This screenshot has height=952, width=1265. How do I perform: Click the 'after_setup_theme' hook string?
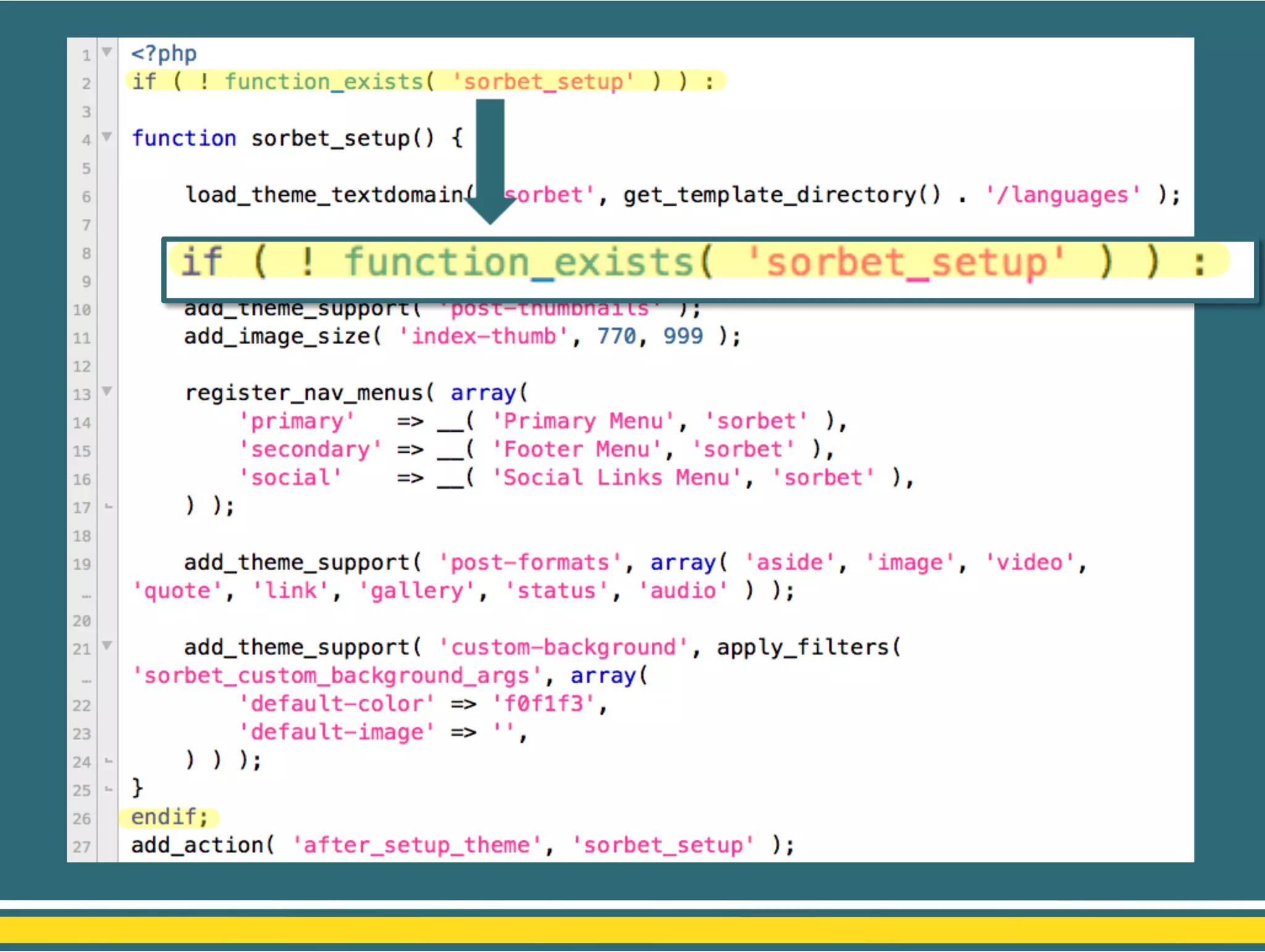[416, 845]
